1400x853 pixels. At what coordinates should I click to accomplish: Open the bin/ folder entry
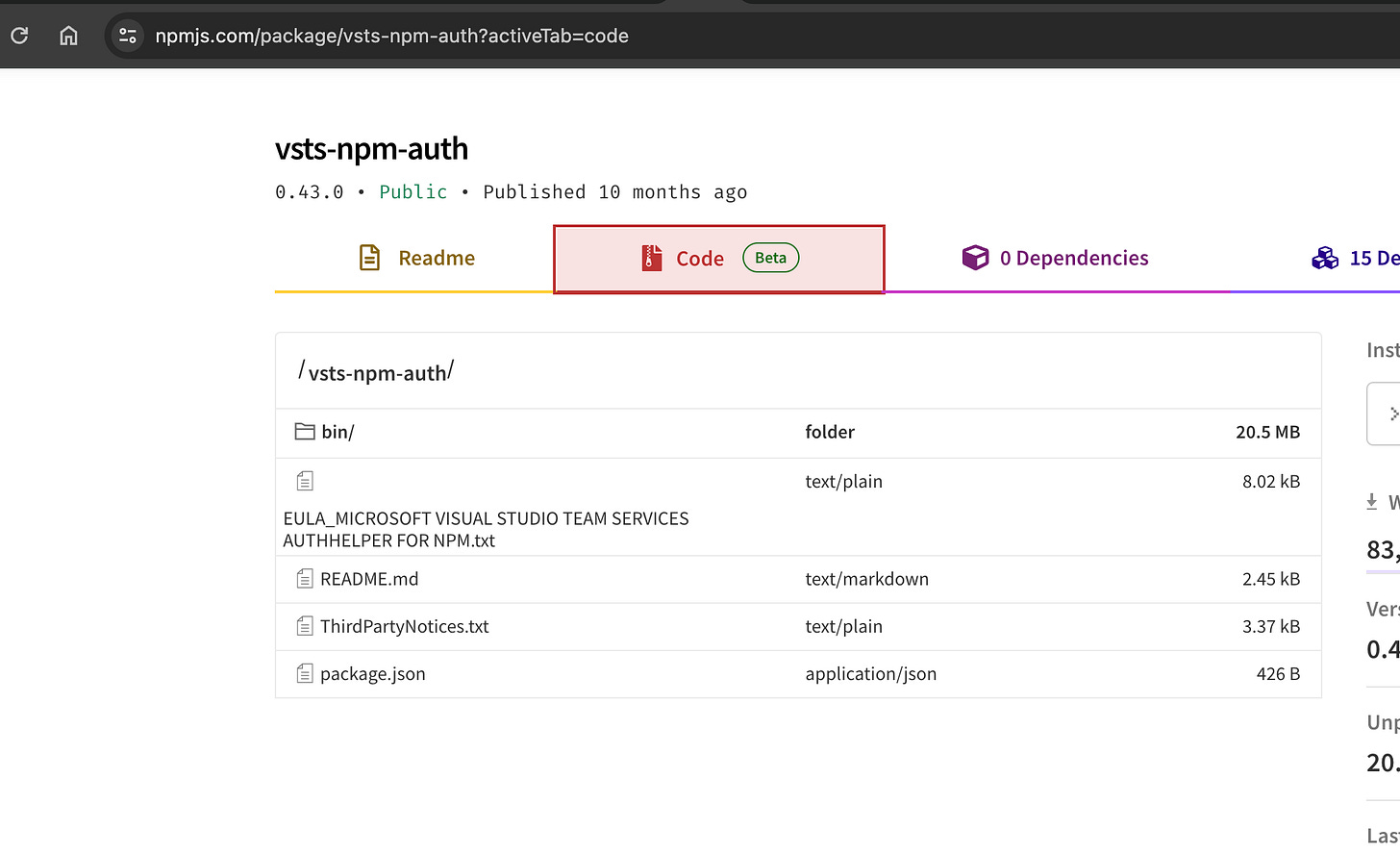tap(336, 431)
